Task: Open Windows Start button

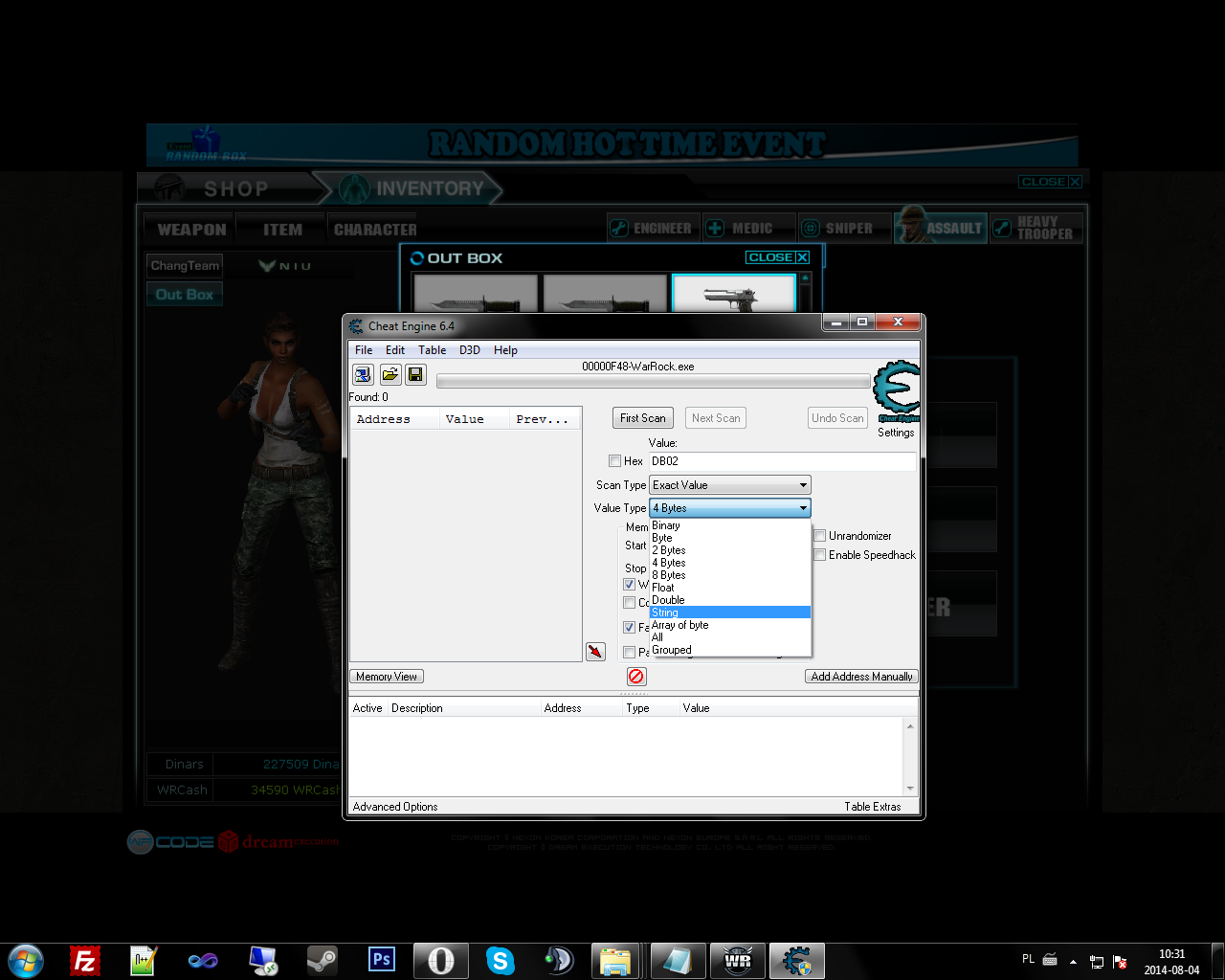Action: (26, 960)
